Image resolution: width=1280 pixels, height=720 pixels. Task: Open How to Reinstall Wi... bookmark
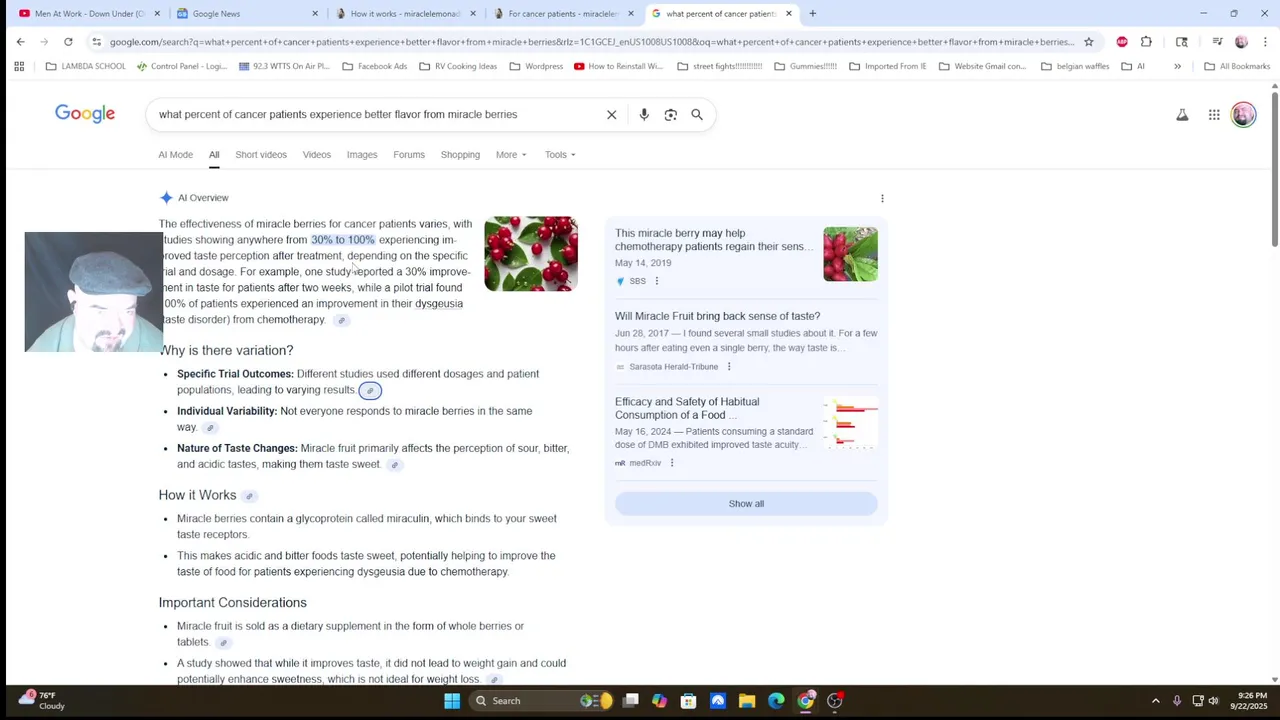point(619,66)
